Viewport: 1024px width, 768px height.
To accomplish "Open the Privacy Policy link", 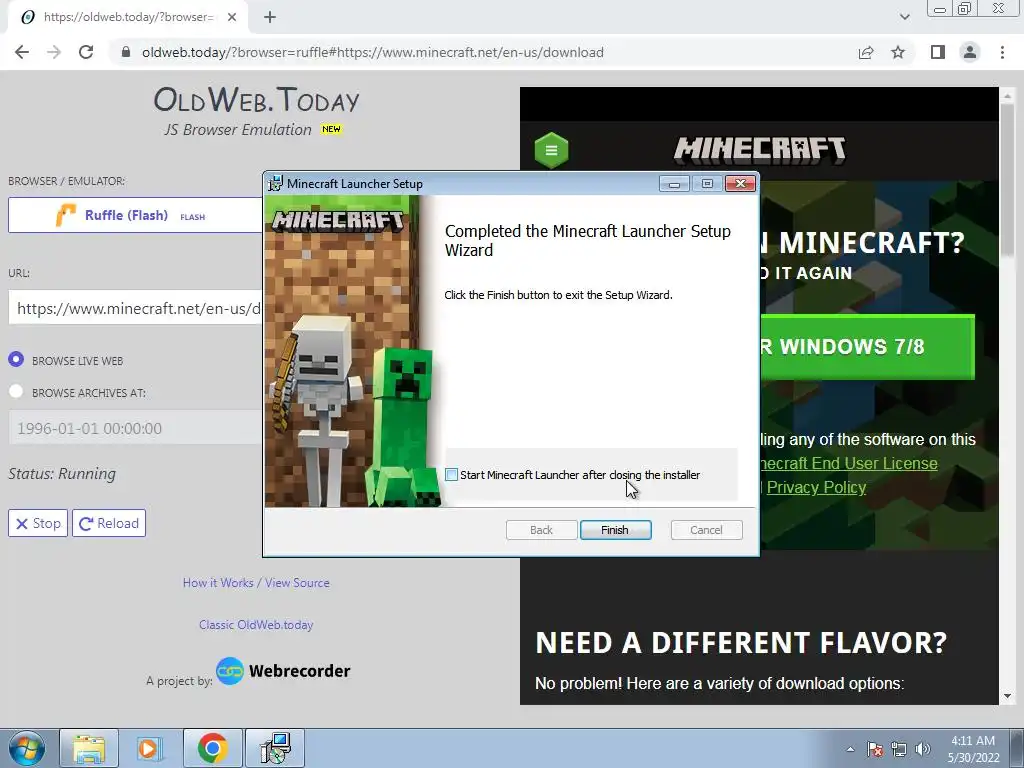I will coord(816,487).
